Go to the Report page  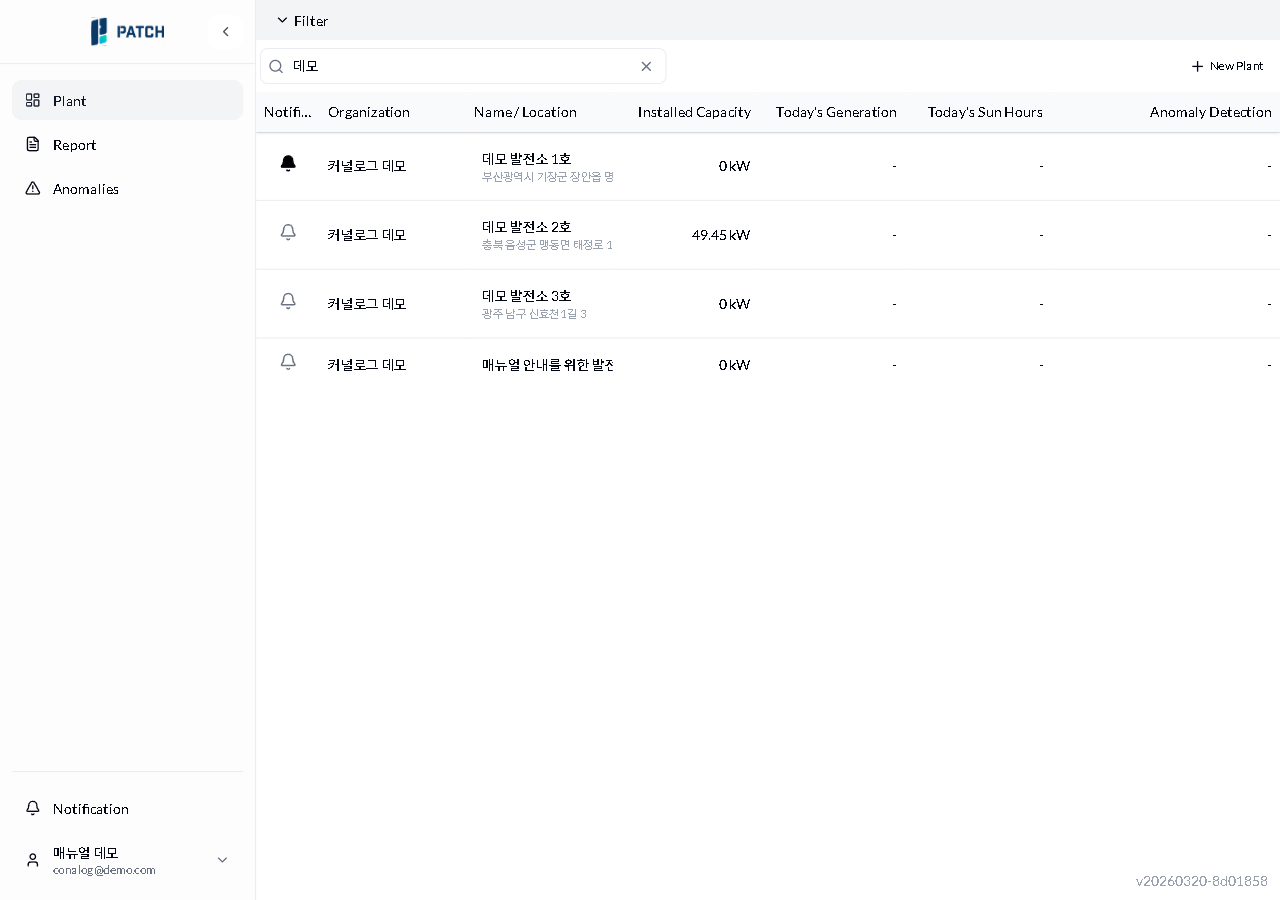point(75,145)
